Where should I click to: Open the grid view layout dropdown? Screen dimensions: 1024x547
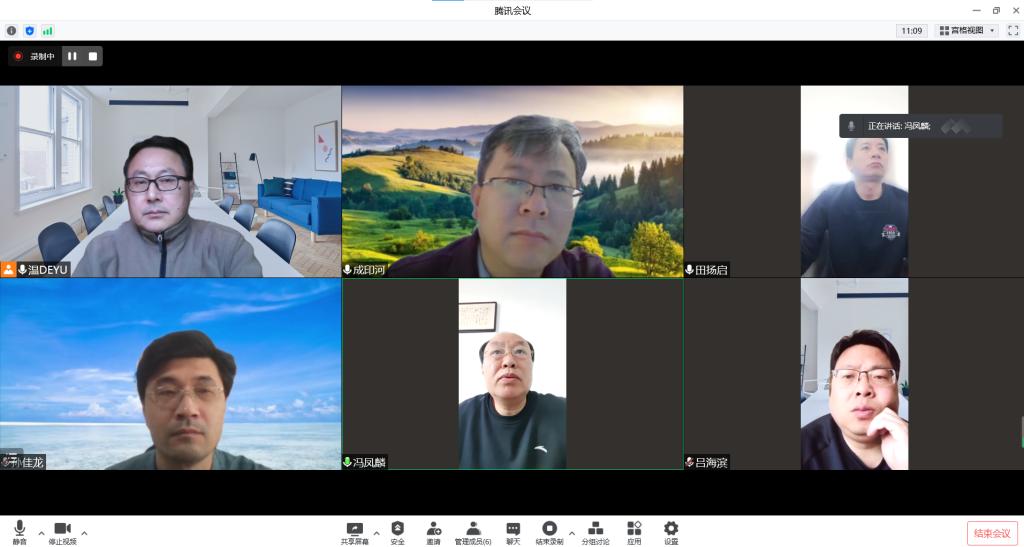click(966, 31)
